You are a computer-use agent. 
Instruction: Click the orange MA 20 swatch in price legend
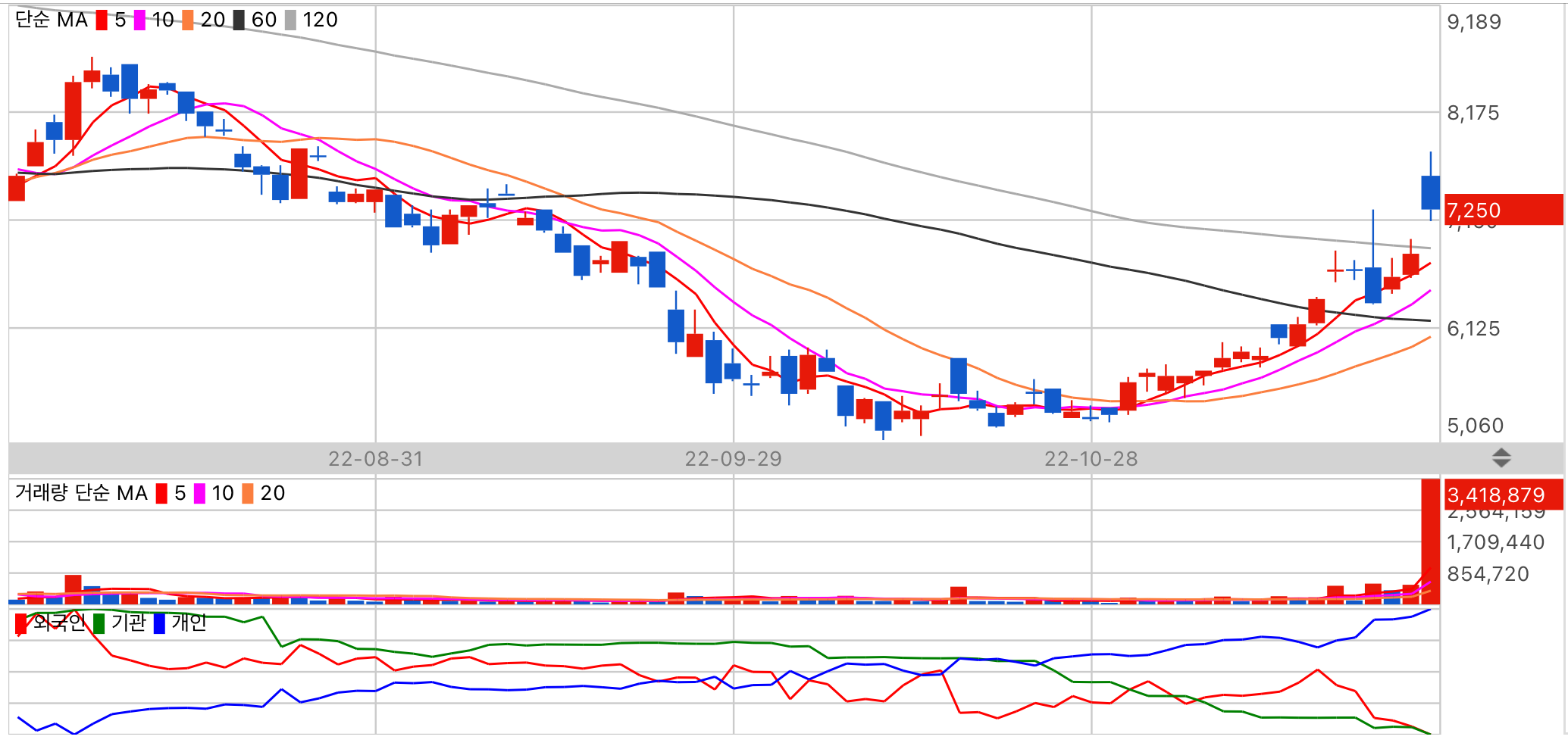tap(188, 20)
